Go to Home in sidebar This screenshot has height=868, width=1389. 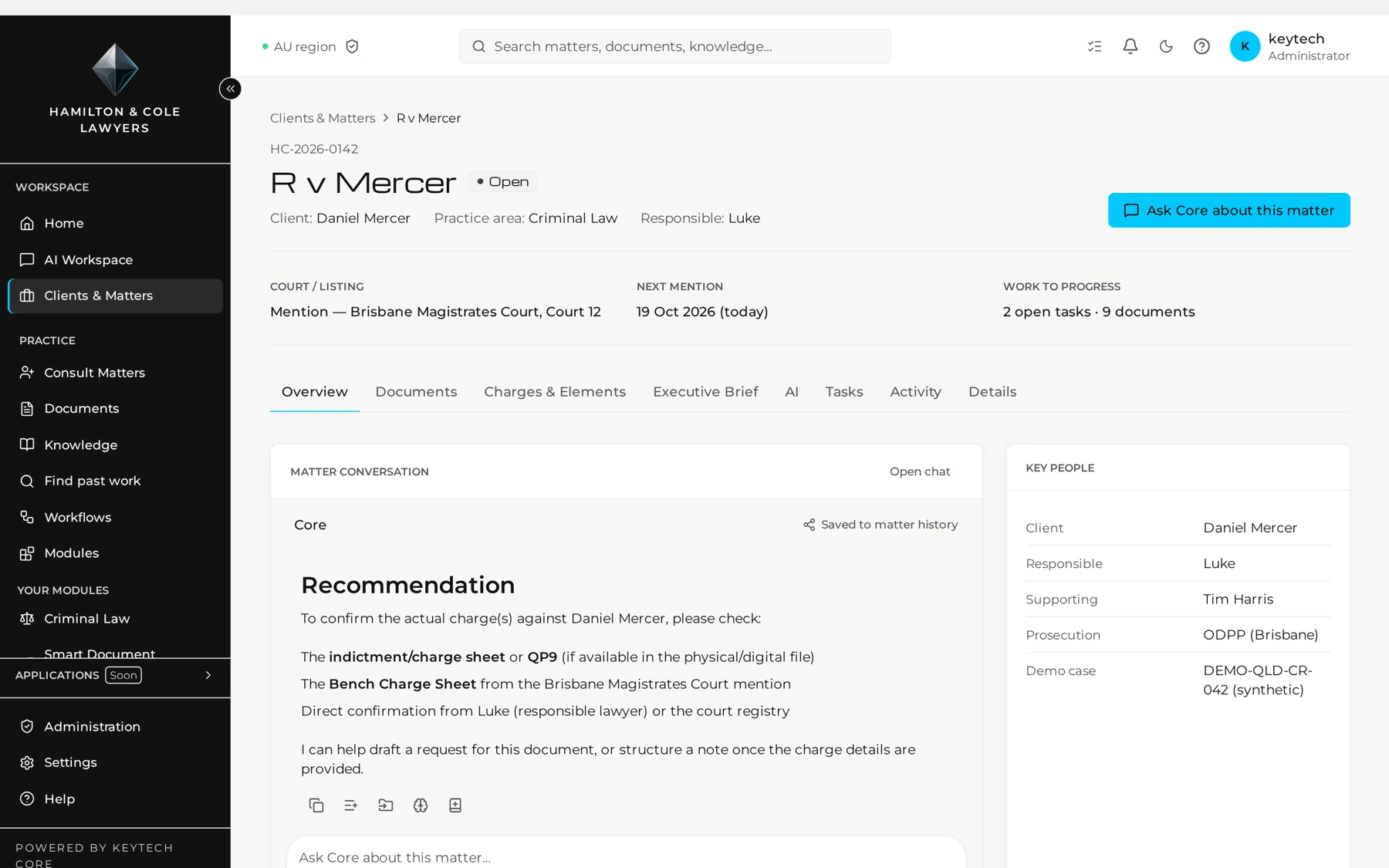pyautogui.click(x=115, y=223)
